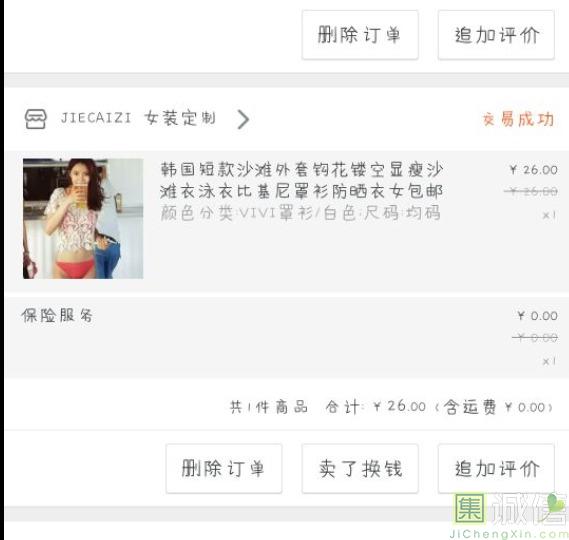
Task: Click bottom 删除订单 button
Action: tap(224, 468)
